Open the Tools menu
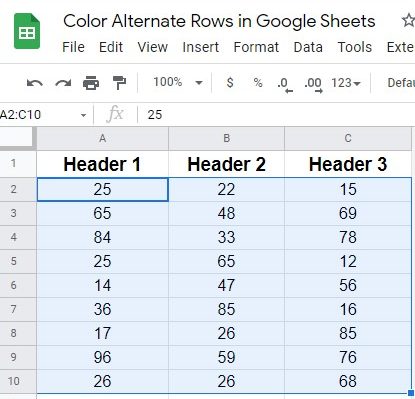This screenshot has height=399, width=415. point(355,47)
